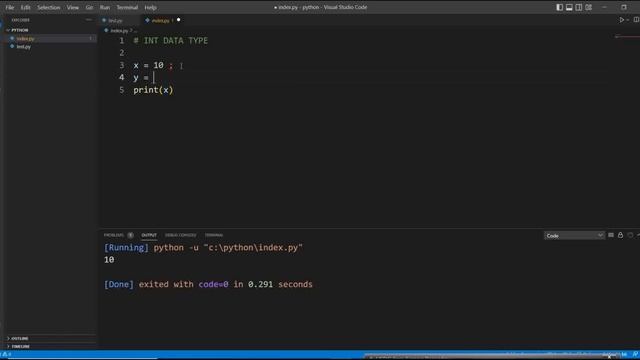Image resolution: width=640 pixels, height=360 pixels.
Task: Expand the OUTLINE section
Action: click(20, 338)
